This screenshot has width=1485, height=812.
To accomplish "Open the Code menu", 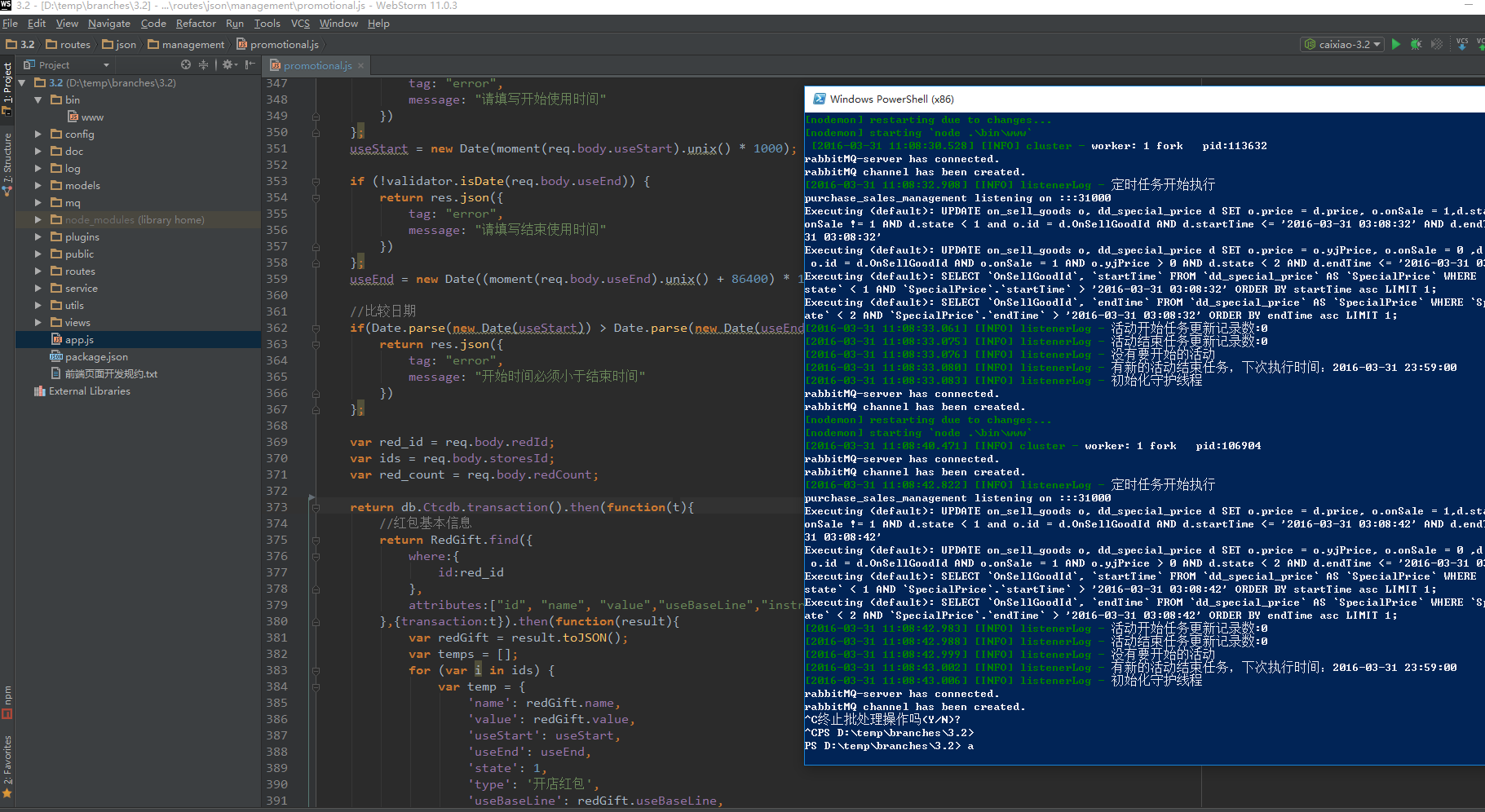I will [x=153, y=23].
